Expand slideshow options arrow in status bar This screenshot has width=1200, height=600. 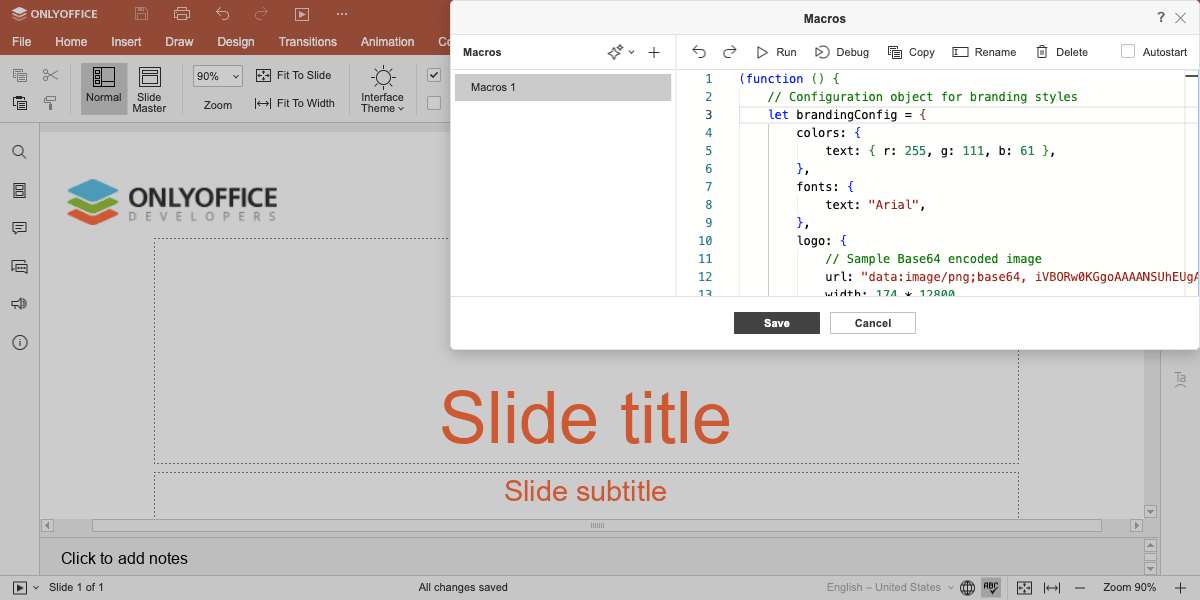(x=37, y=588)
